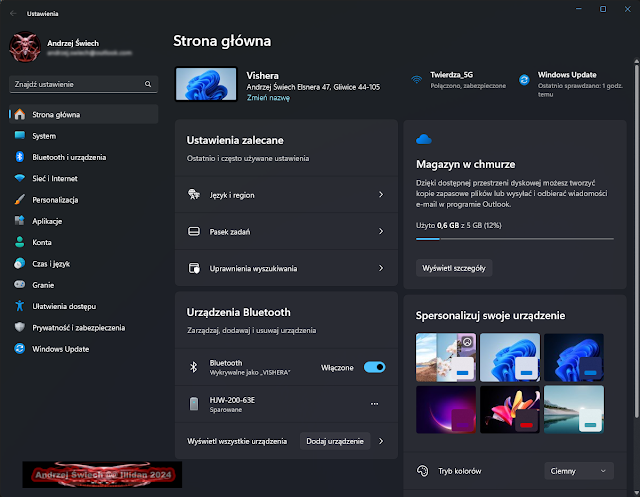Go to Strona główna menu item
The height and width of the screenshot is (497, 640).
84,115
